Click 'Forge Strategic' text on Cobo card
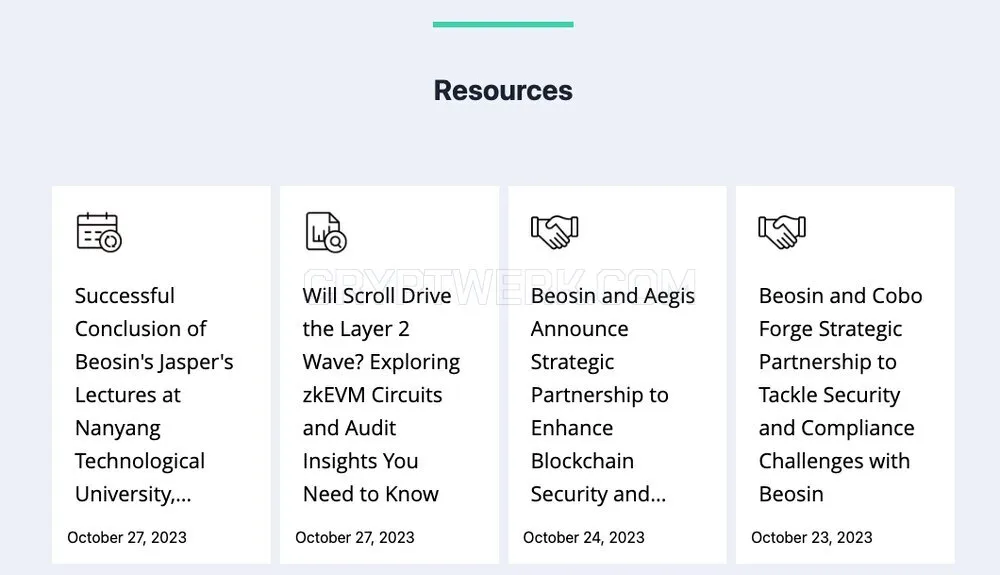 [830, 329]
